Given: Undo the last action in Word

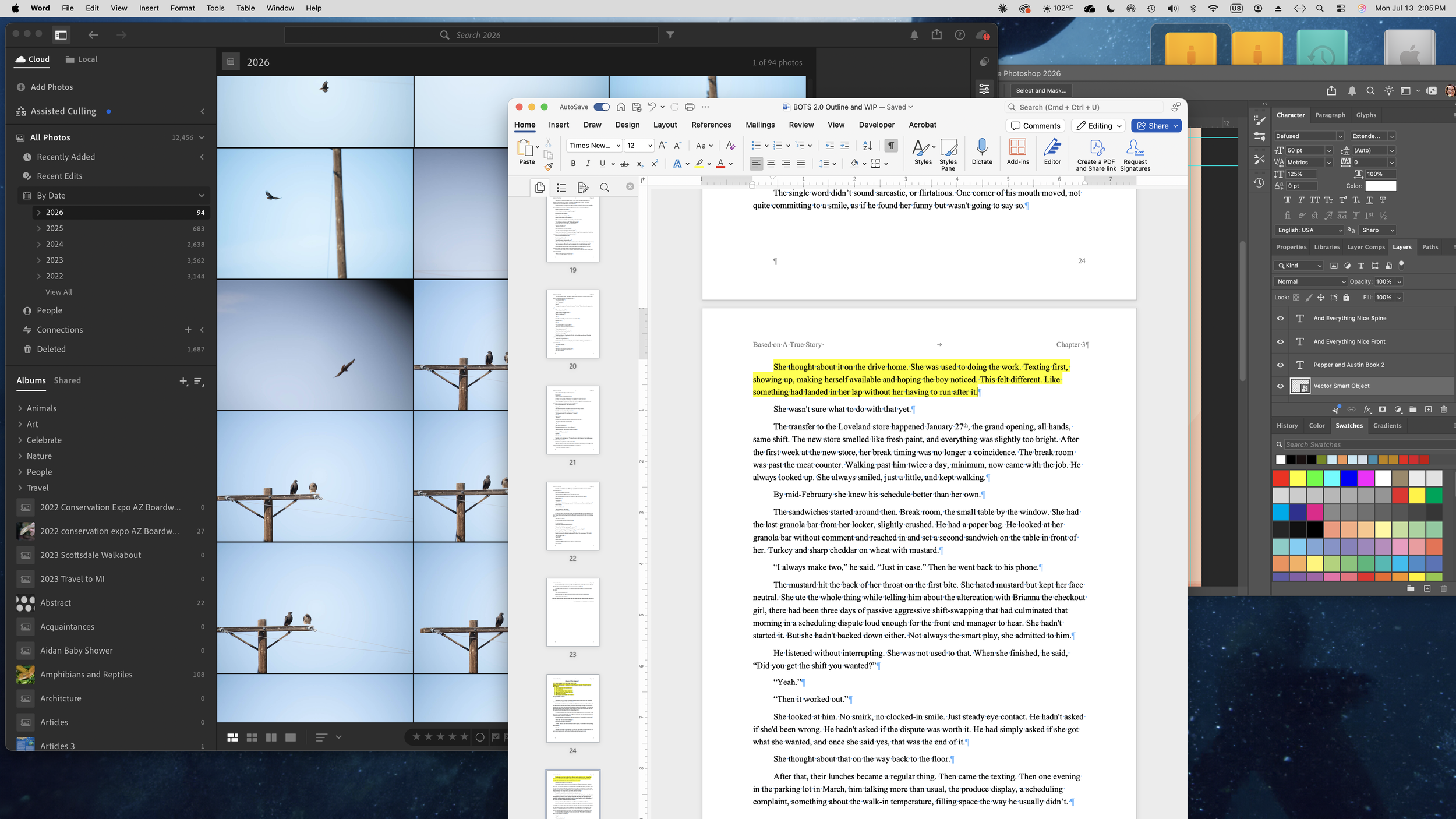Looking at the screenshot, I should pyautogui.click(x=652, y=107).
